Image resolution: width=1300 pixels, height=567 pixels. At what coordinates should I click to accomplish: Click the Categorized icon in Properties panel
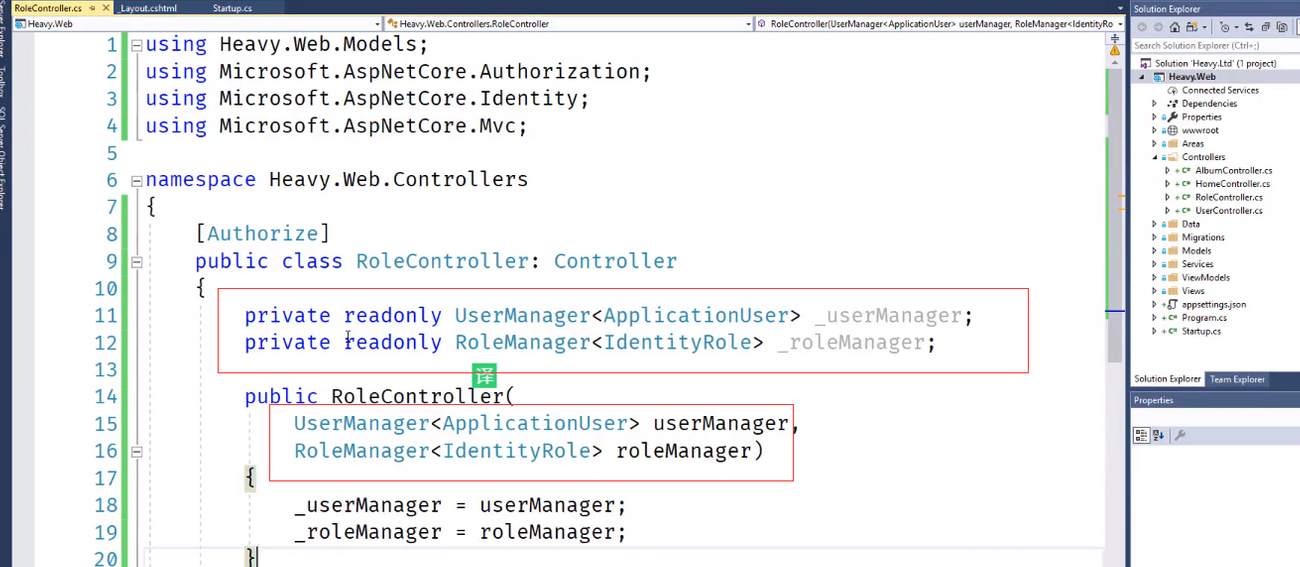coord(1141,435)
